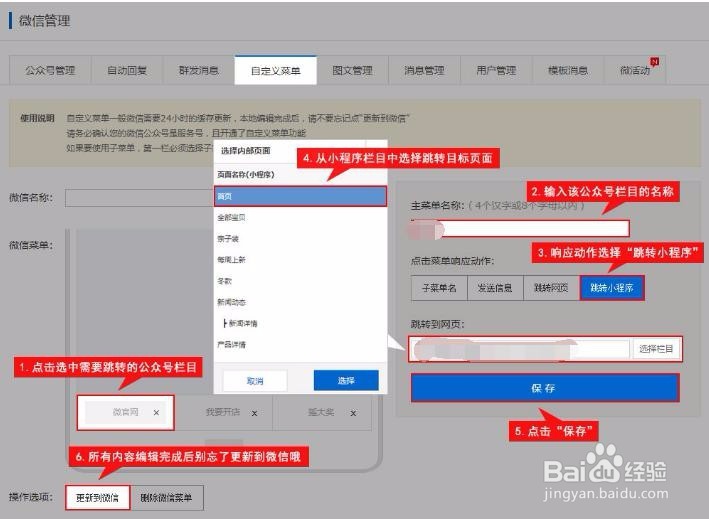Switch to the 用户管理 tab
709x519 pixels.
(x=496, y=71)
